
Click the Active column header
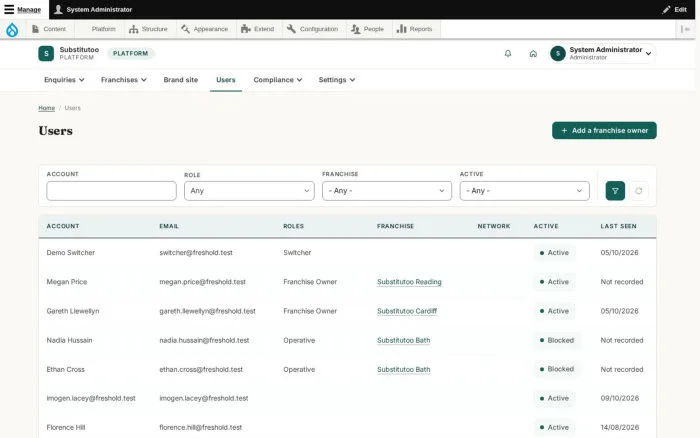546,226
